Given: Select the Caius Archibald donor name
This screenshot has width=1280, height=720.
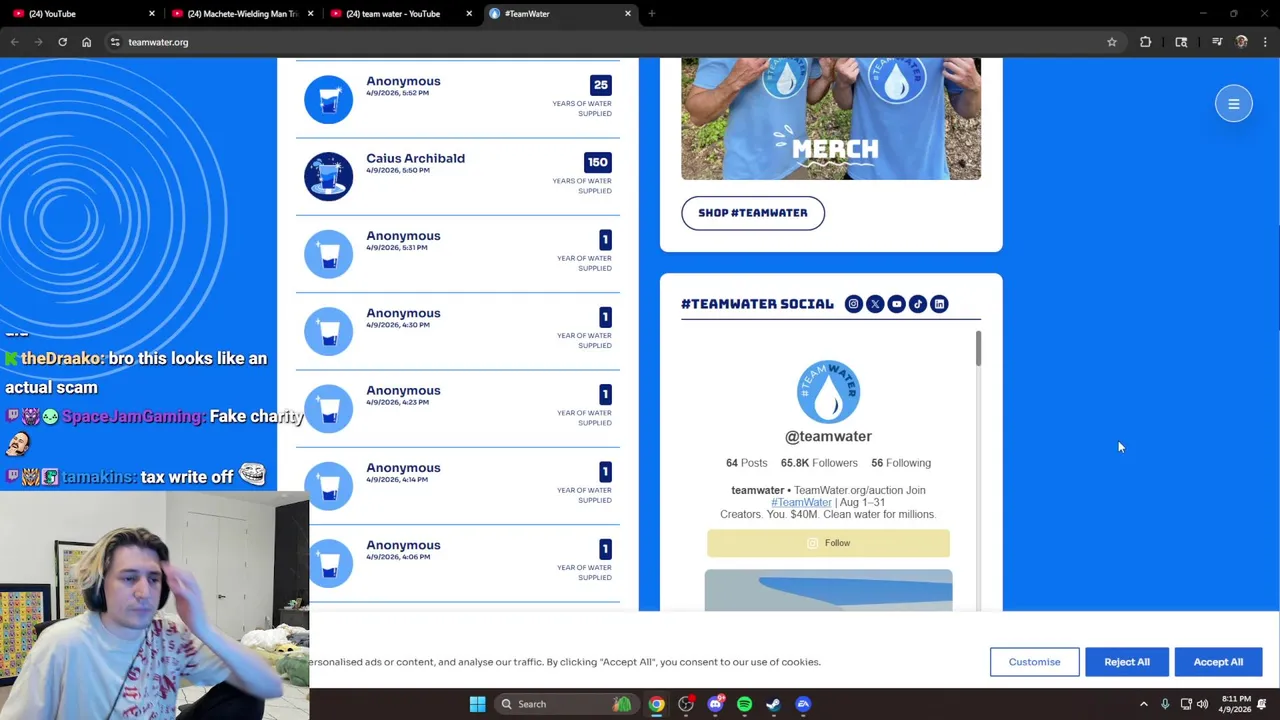Looking at the screenshot, I should 415,158.
